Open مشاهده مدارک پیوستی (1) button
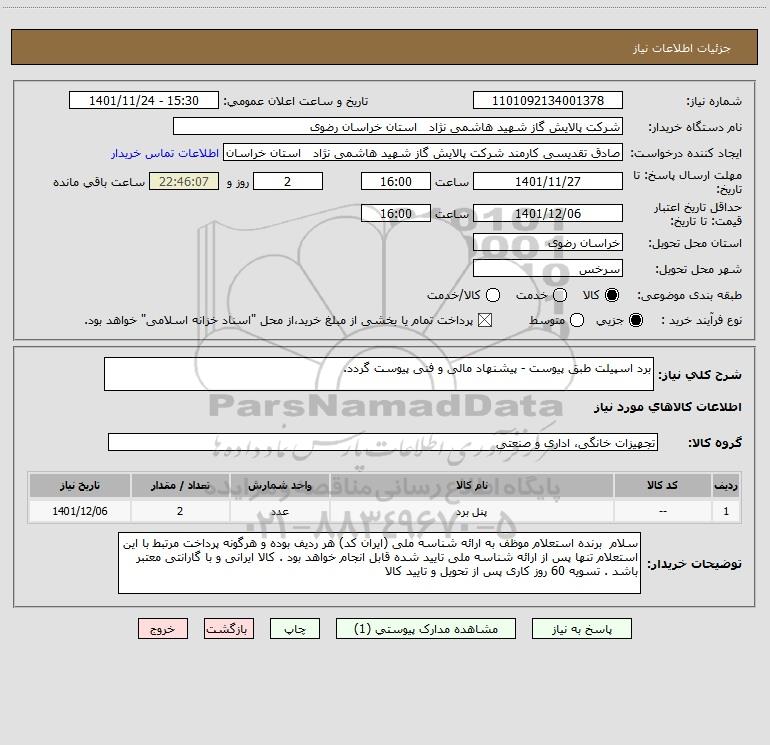The width and height of the screenshot is (770, 745). [x=426, y=629]
